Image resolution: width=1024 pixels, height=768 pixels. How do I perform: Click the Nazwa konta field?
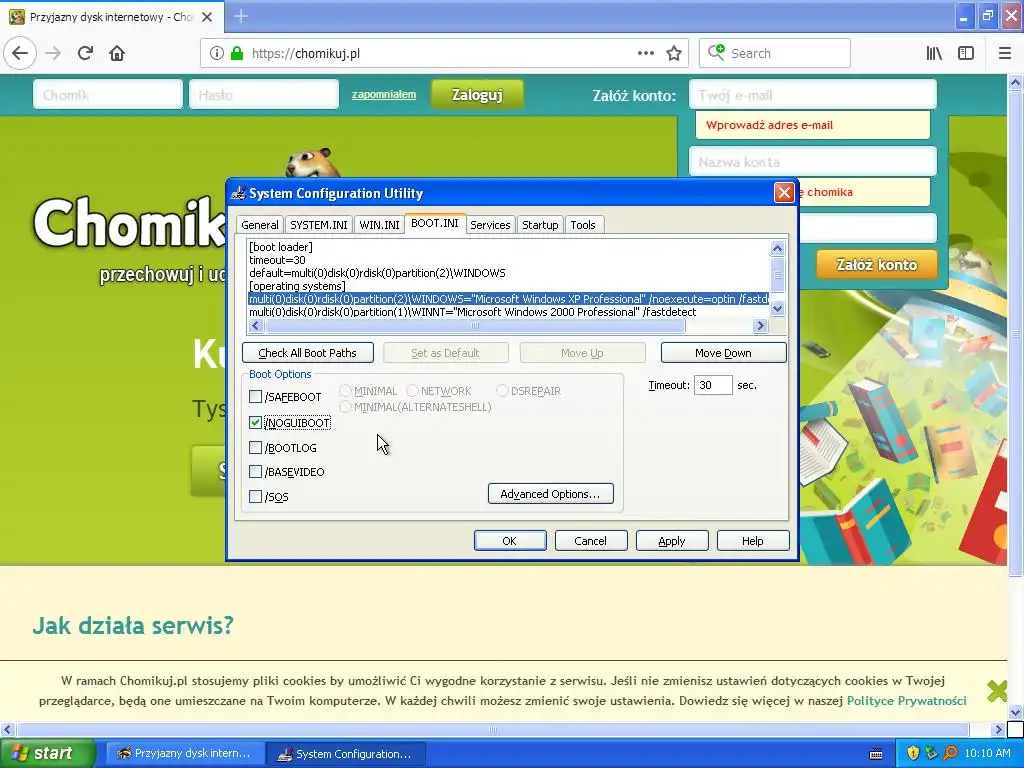tap(812, 161)
